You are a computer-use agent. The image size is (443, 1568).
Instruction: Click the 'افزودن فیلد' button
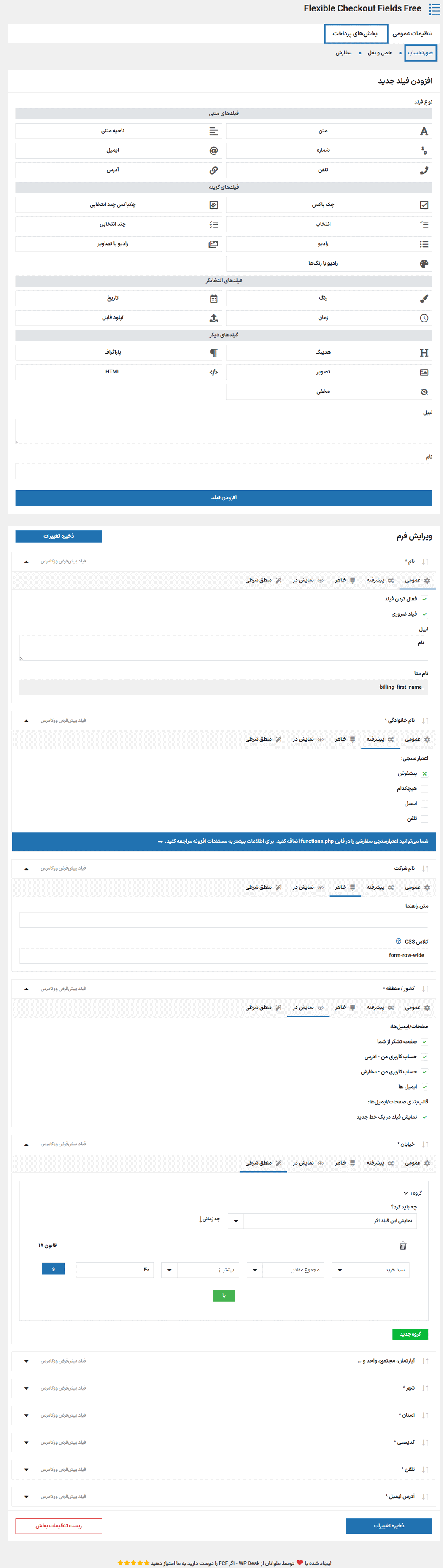(224, 497)
